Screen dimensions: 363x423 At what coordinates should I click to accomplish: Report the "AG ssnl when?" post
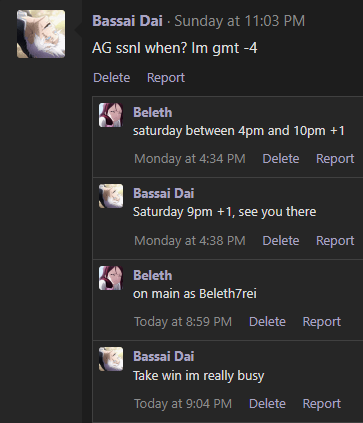[166, 78]
